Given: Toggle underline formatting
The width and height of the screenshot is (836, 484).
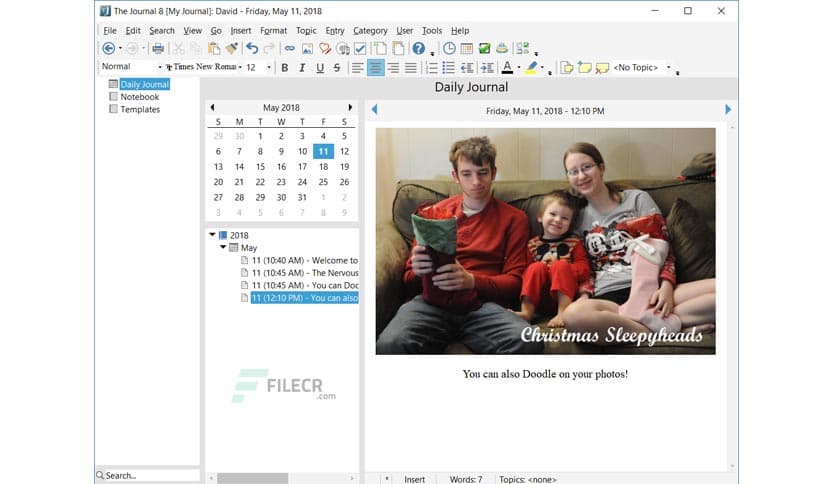Looking at the screenshot, I should coord(320,68).
